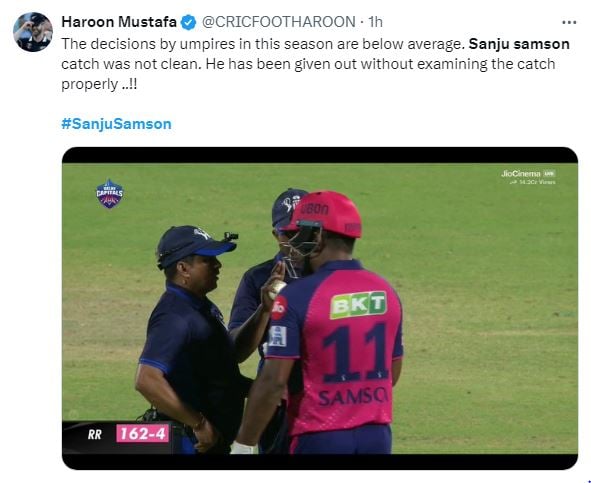Click the 1h tweet timestamp
Image resolution: width=591 pixels, height=483 pixels.
[x=375, y=22]
